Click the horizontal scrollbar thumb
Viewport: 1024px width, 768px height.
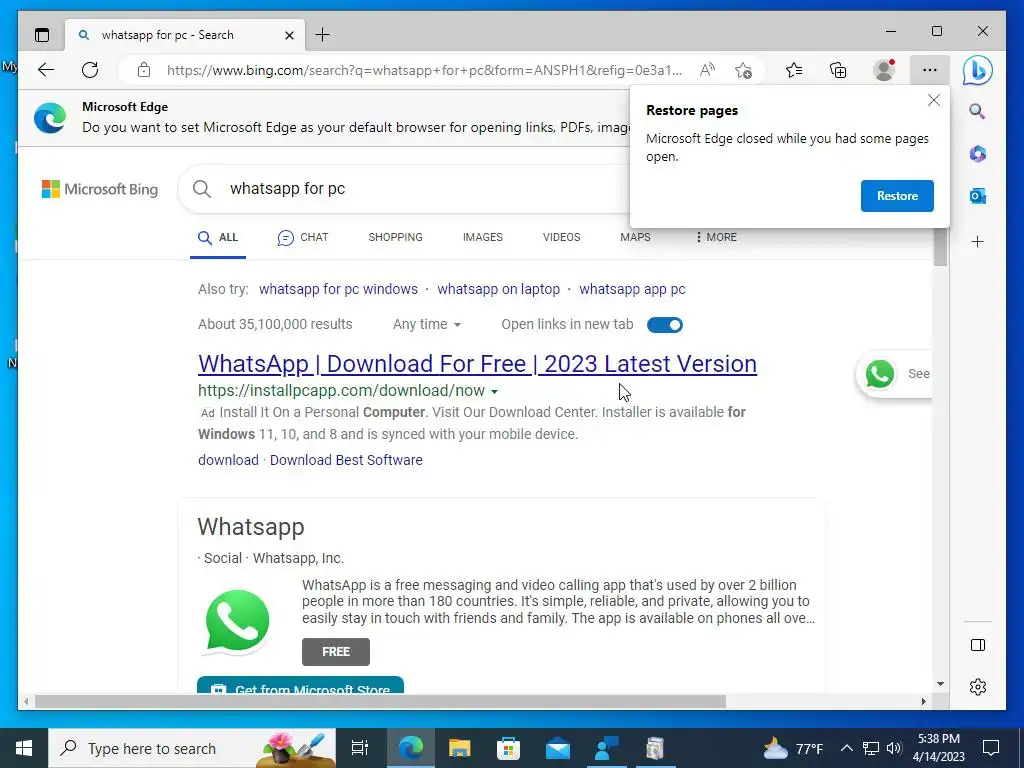(x=380, y=701)
